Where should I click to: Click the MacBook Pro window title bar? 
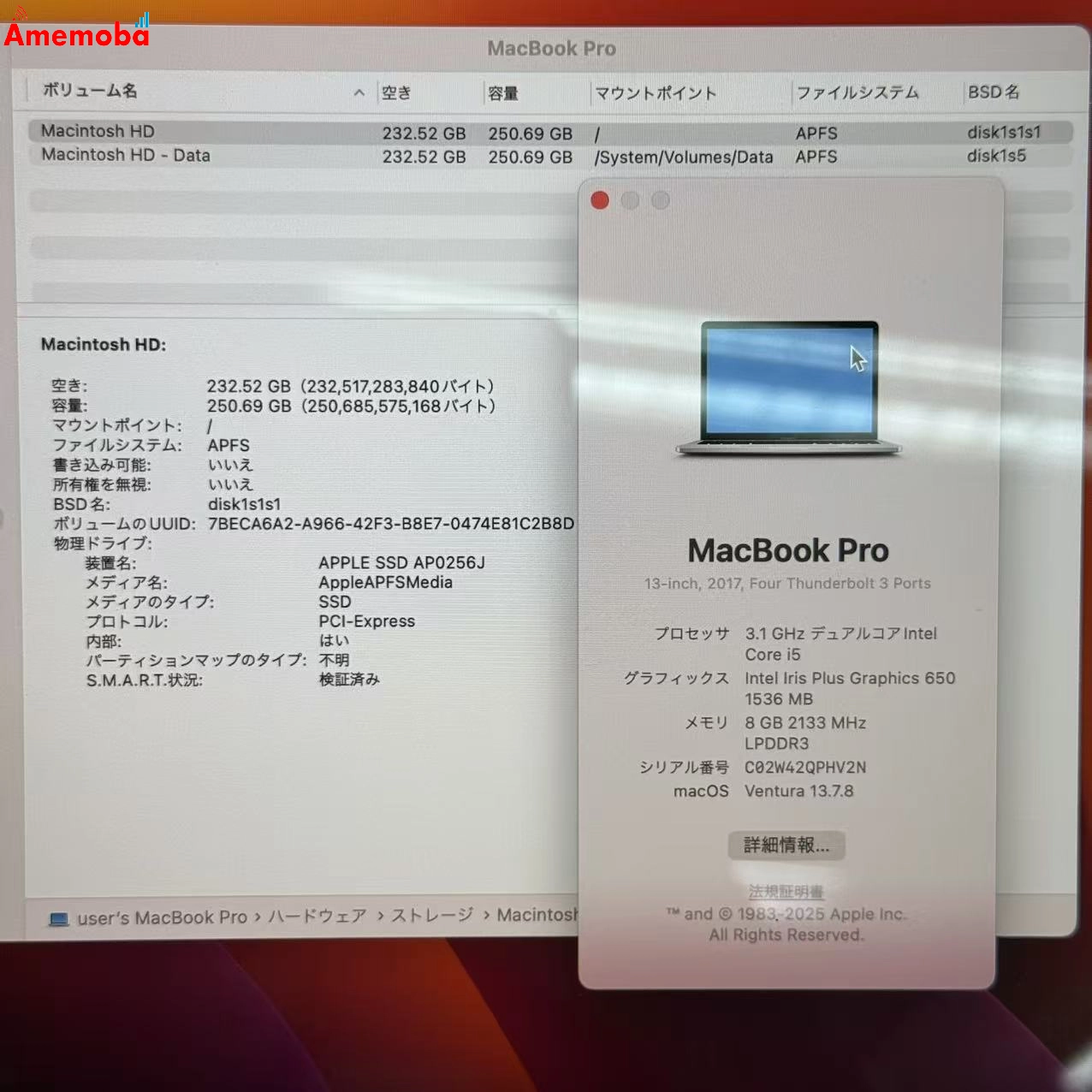[552, 48]
